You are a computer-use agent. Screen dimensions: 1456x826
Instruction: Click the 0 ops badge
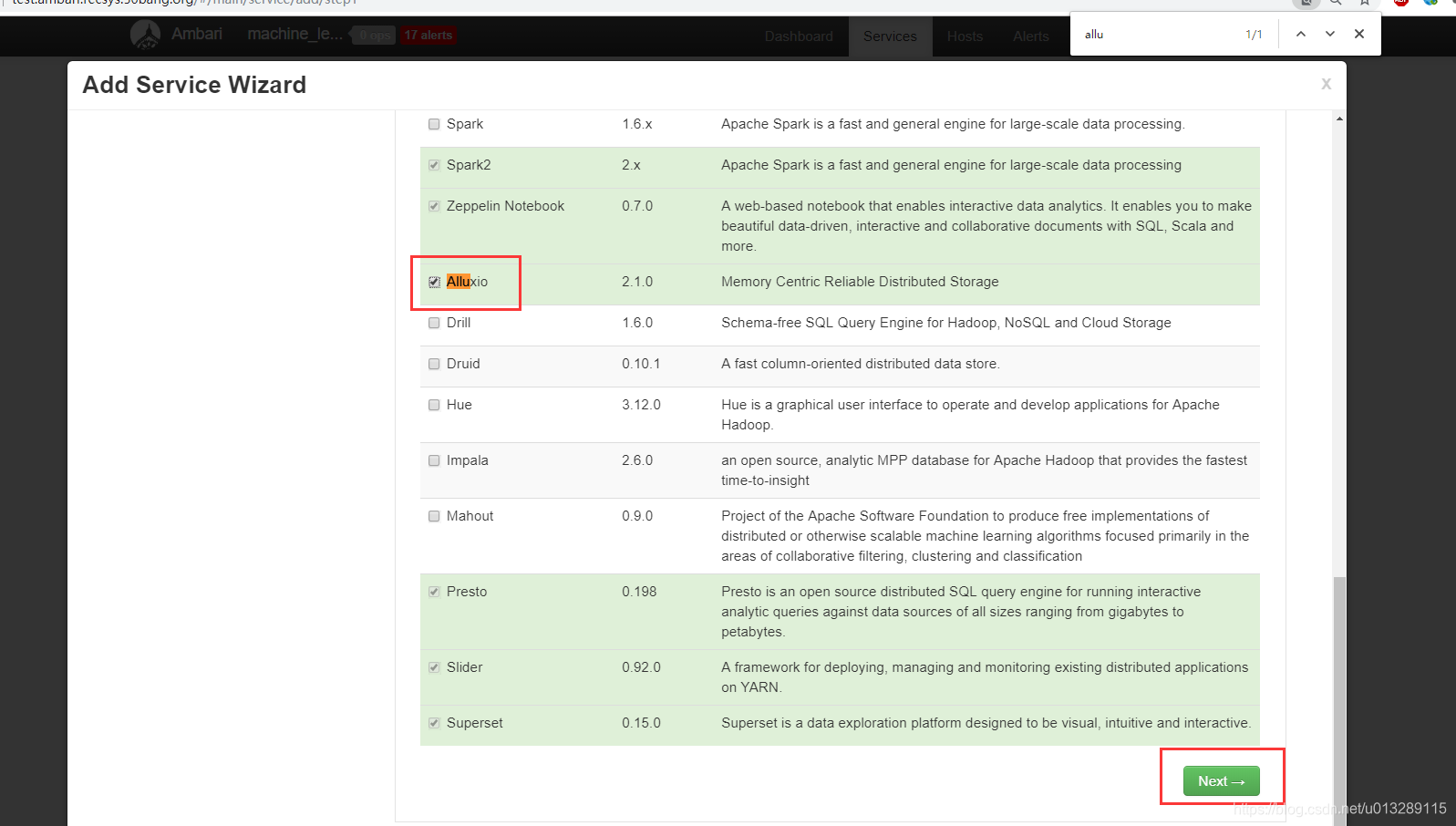[x=374, y=36]
